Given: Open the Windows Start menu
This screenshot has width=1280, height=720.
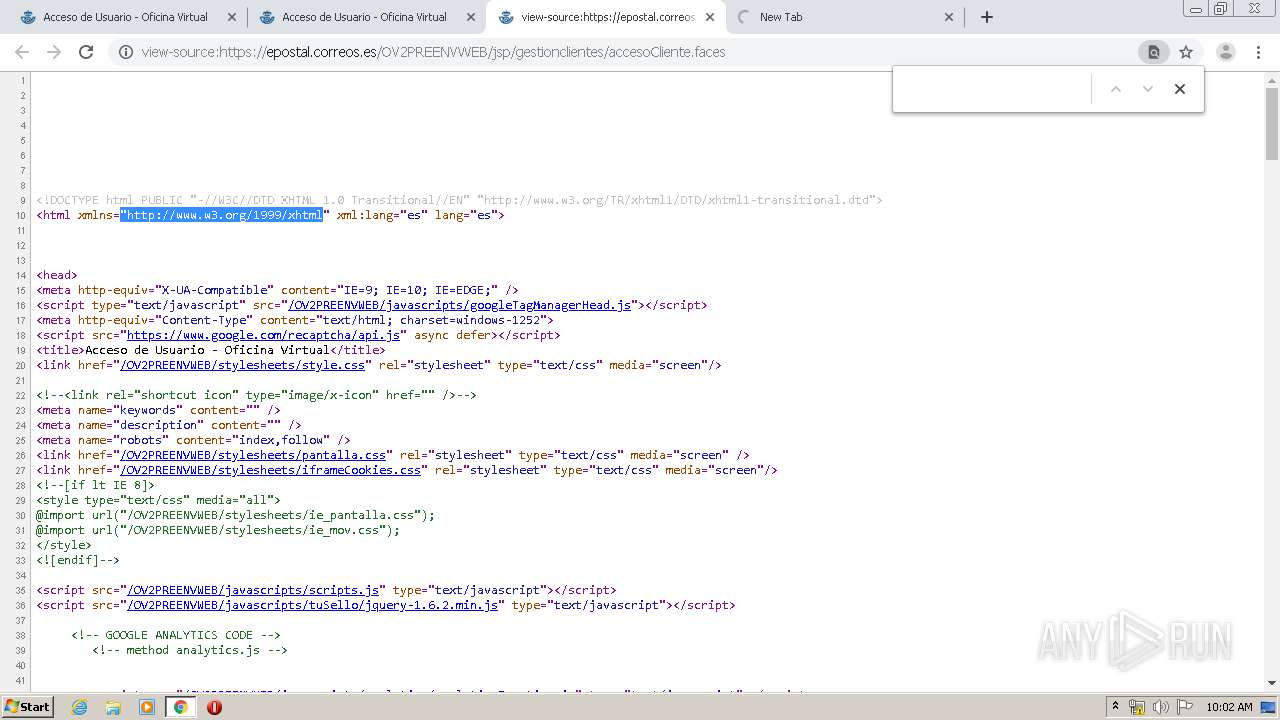Looking at the screenshot, I should [x=27, y=706].
